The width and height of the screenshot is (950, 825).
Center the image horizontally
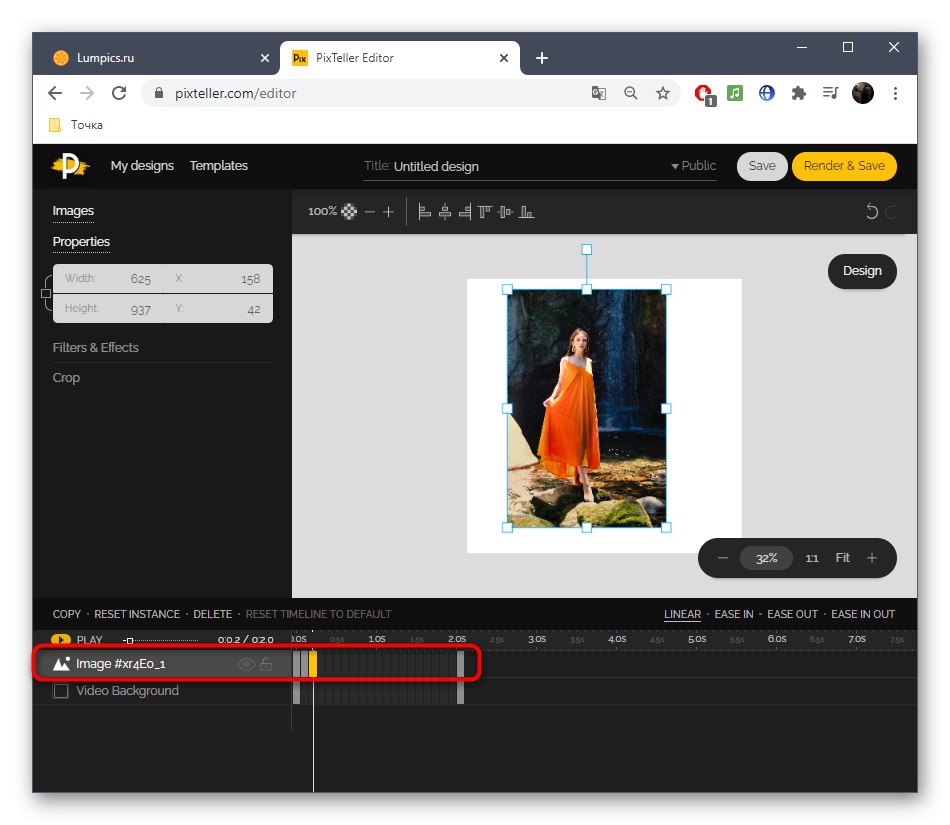(x=444, y=212)
